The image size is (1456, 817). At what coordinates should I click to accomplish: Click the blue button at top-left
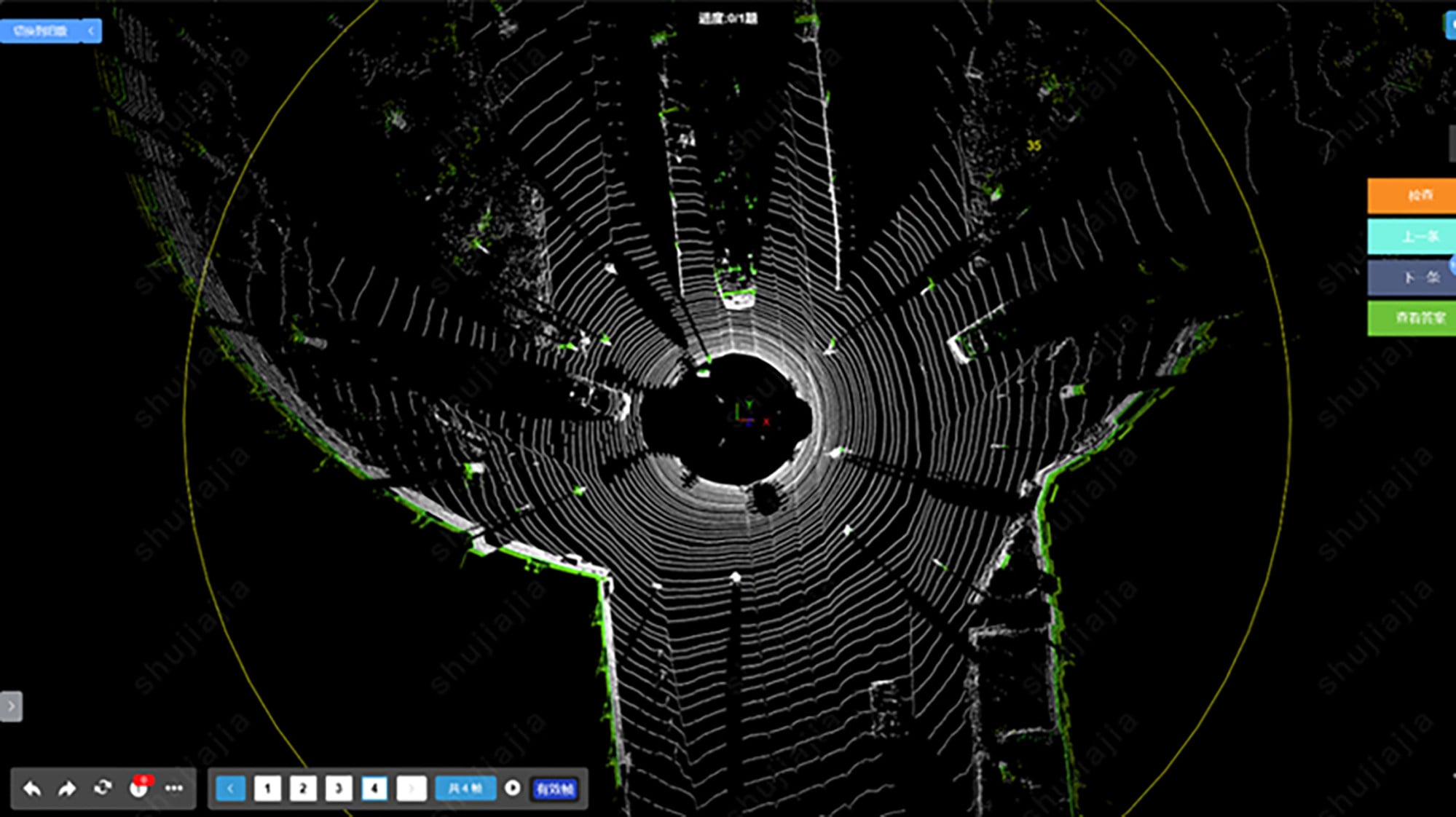click(x=40, y=31)
